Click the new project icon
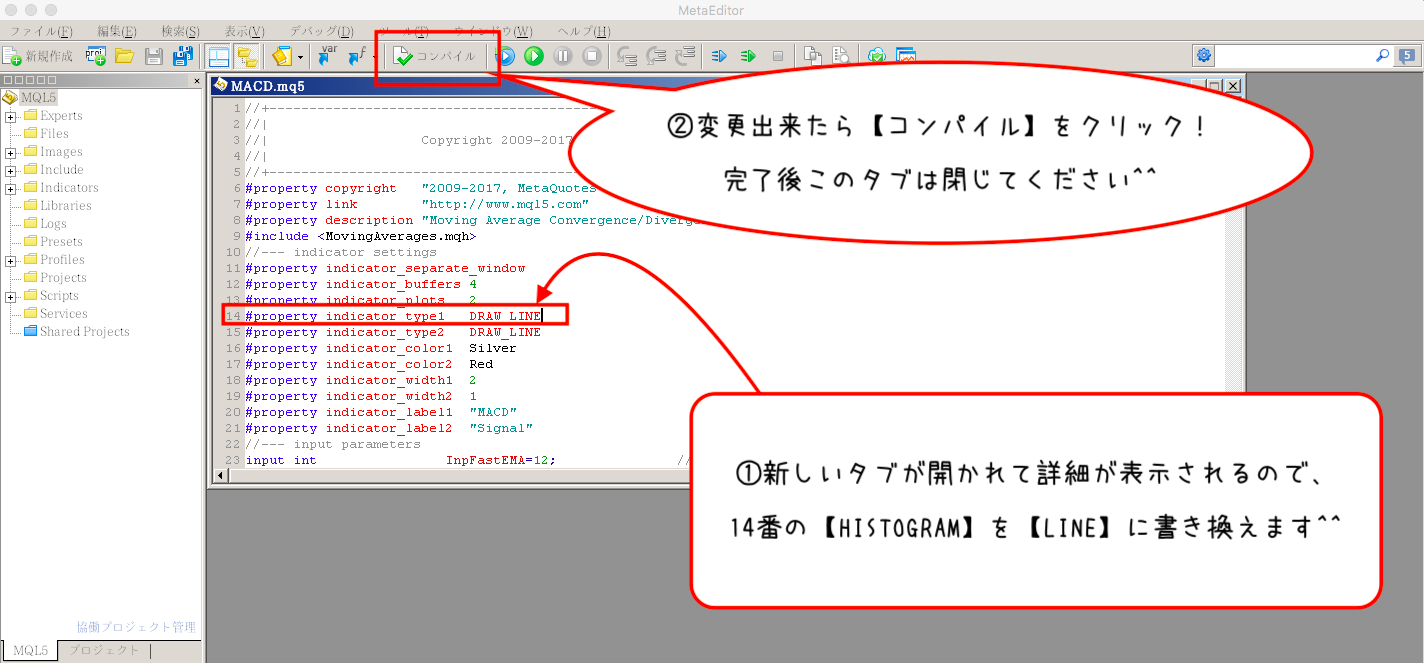This screenshot has height=663, width=1424. coord(96,57)
